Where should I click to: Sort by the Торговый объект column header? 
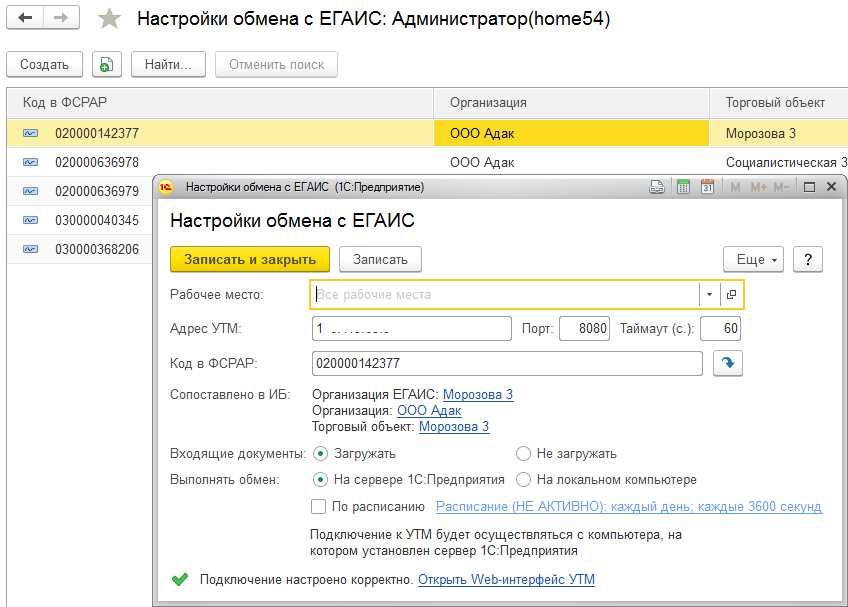(779, 103)
